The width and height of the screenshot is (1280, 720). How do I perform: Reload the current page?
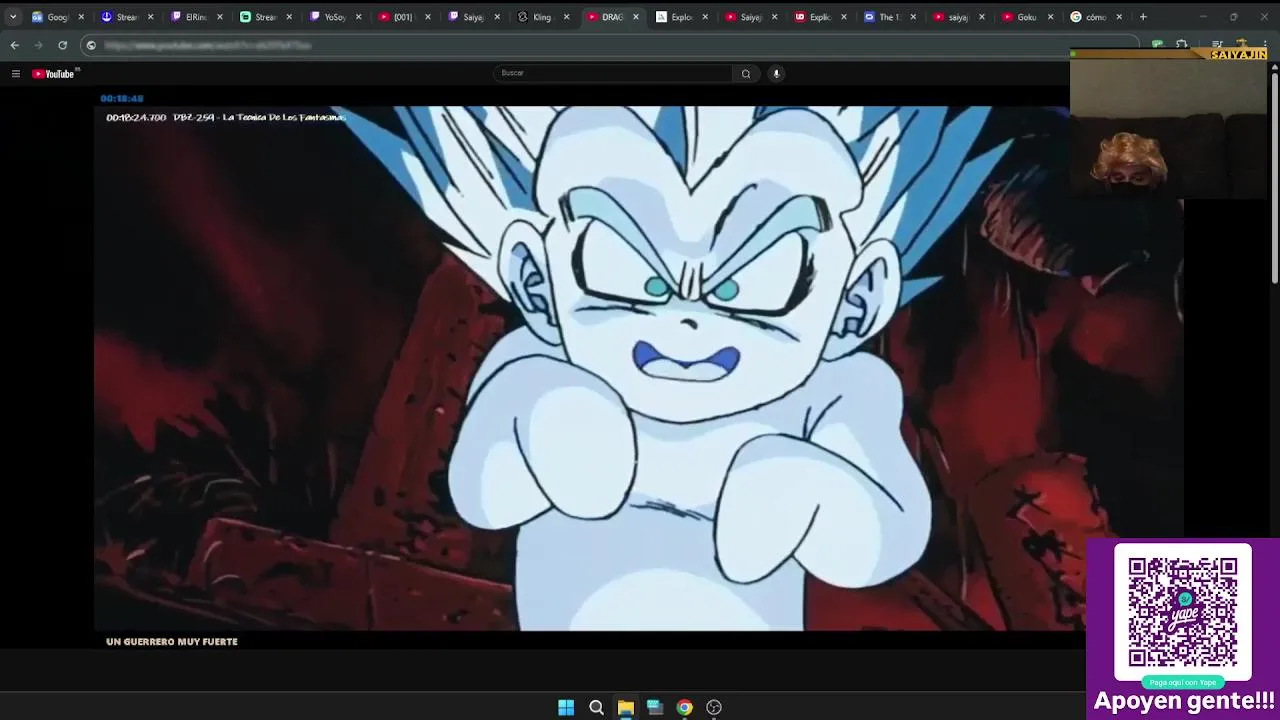coord(62,45)
